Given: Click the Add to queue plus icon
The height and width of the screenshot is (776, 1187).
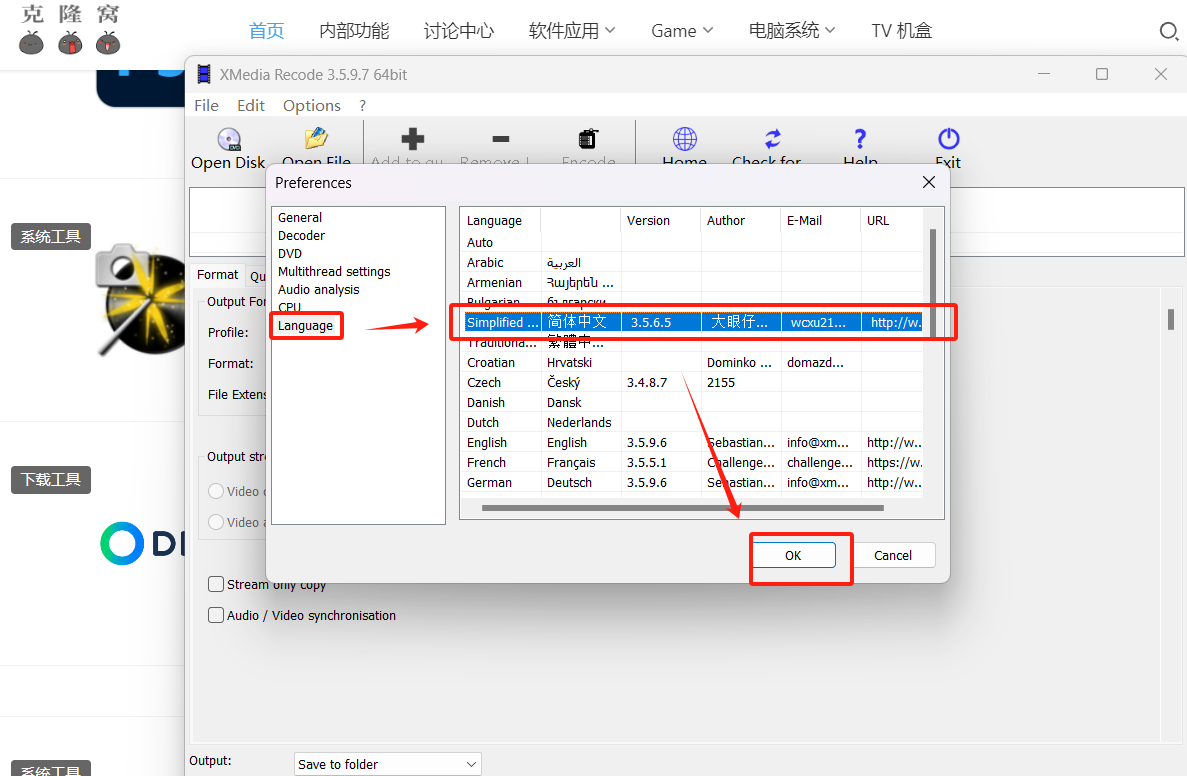Looking at the screenshot, I should point(413,139).
